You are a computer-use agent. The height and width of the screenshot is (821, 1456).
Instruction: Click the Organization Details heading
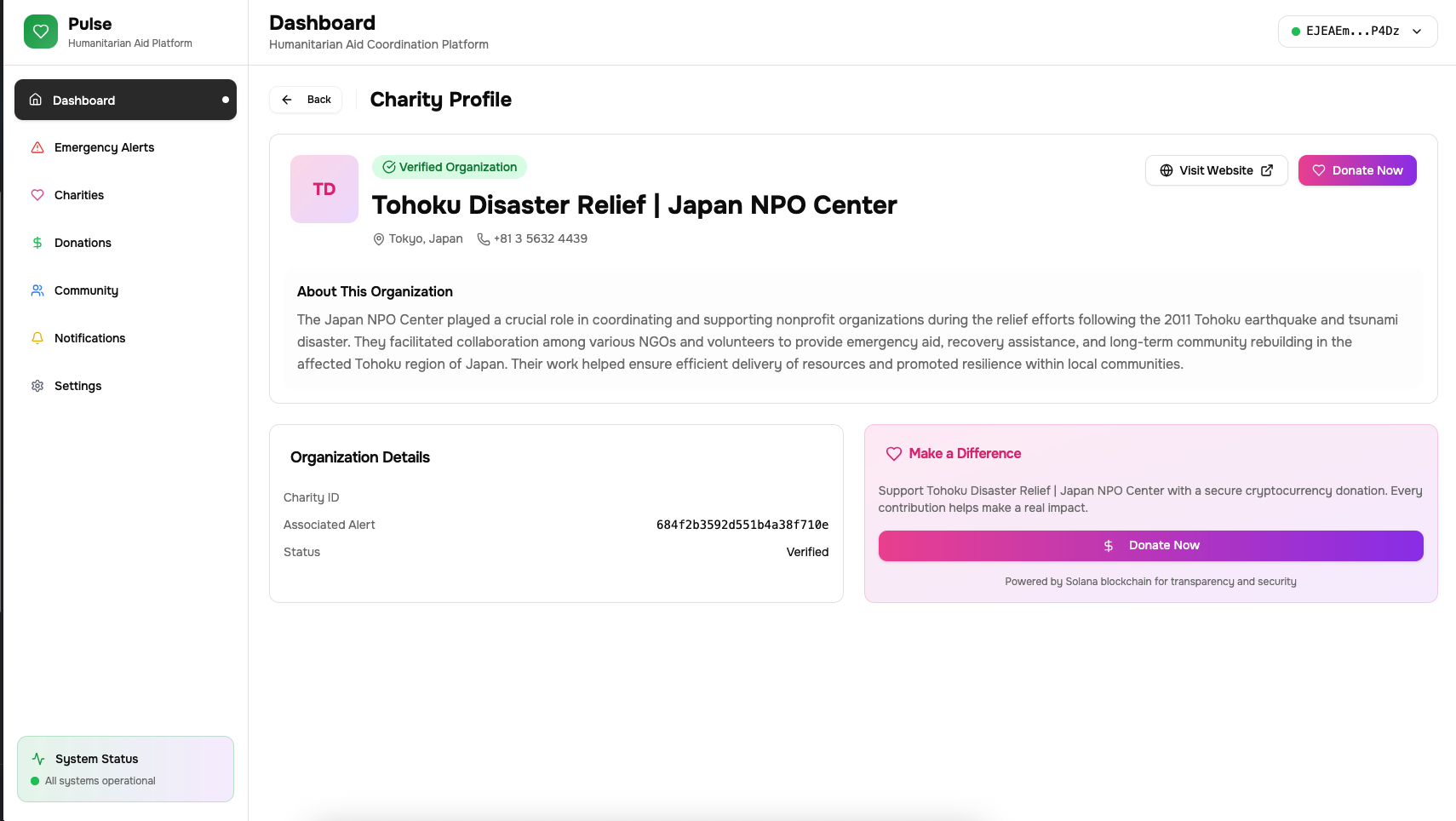(360, 457)
